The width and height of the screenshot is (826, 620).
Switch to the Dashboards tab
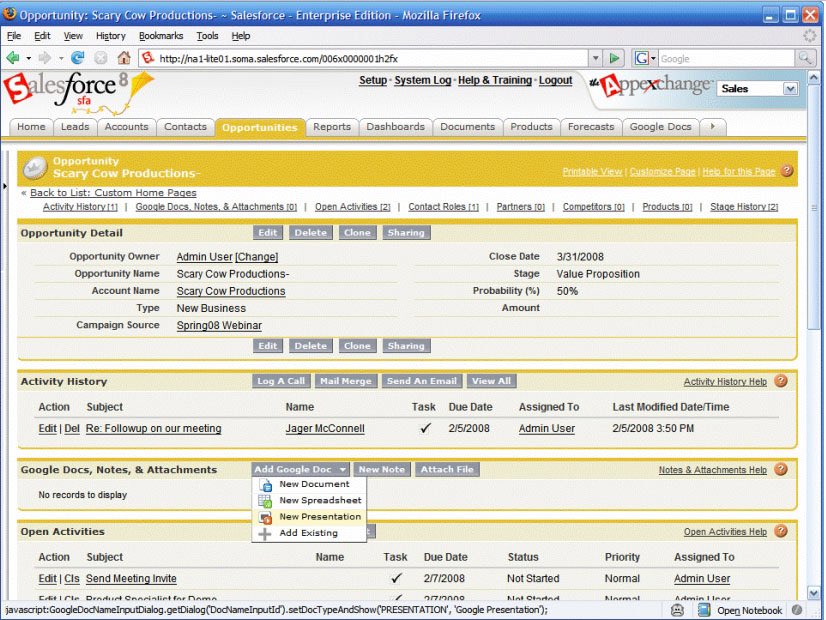[396, 127]
